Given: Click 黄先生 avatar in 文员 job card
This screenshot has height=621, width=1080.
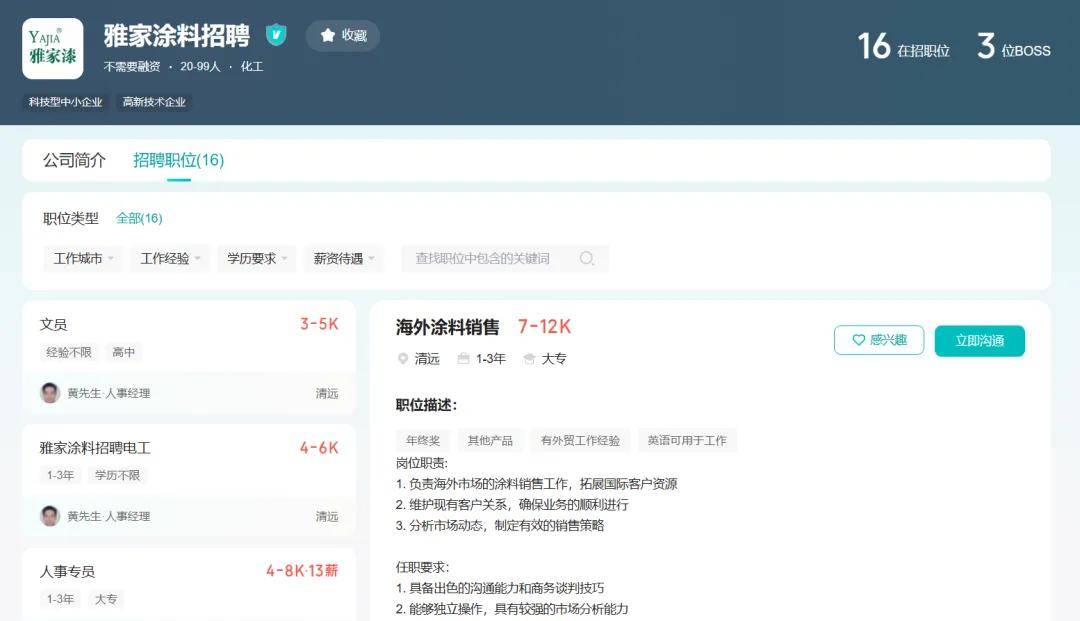Looking at the screenshot, I should click(50, 393).
